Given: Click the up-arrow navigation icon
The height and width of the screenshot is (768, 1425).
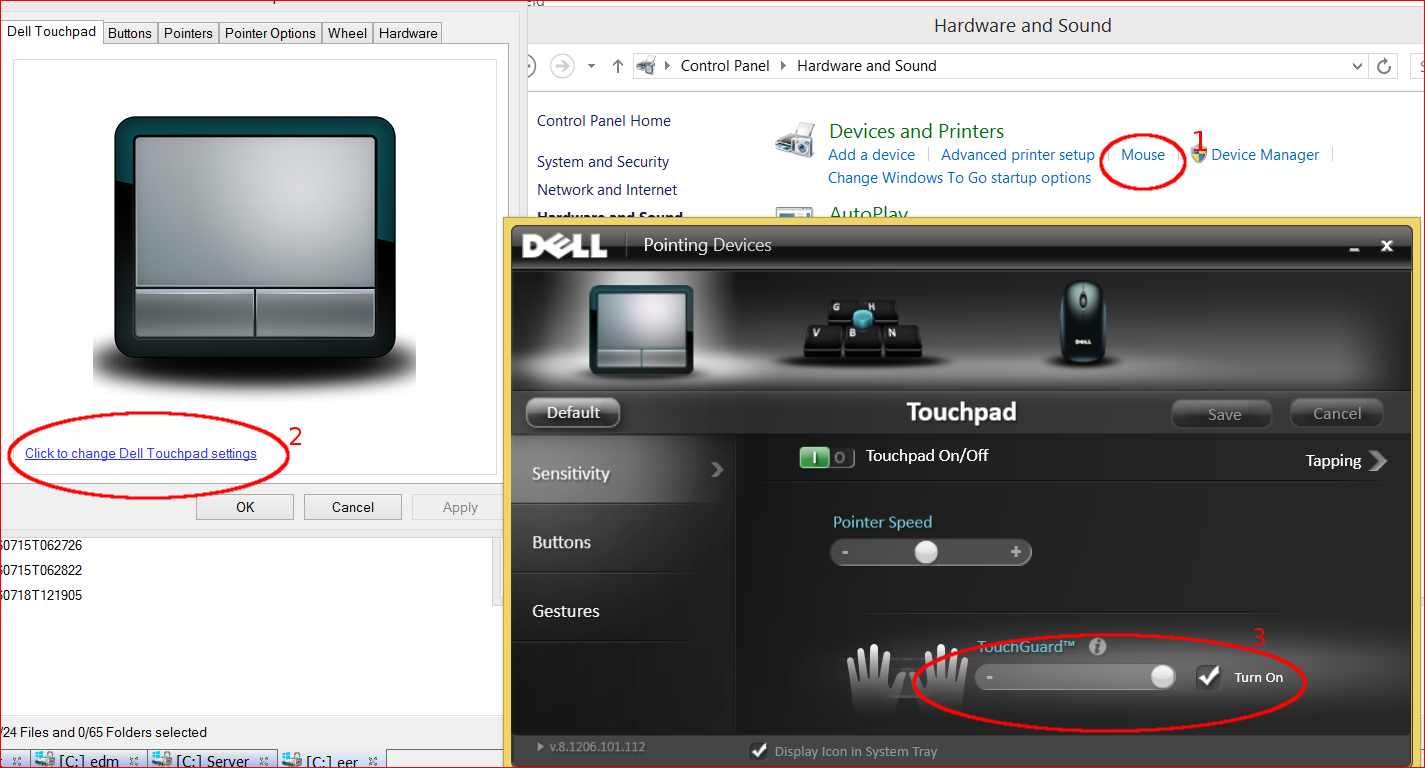Looking at the screenshot, I should pyautogui.click(x=617, y=65).
